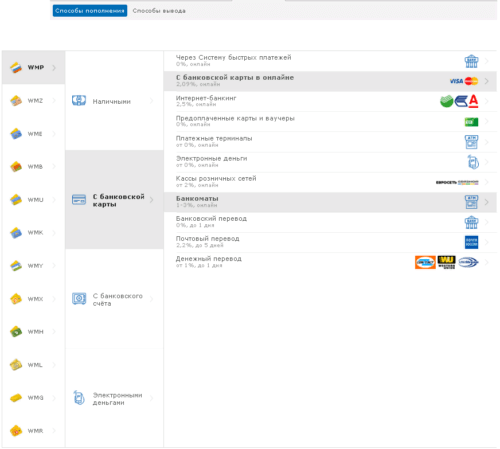Switch to Способы вывода tab
The height and width of the screenshot is (449, 500).
tap(159, 11)
